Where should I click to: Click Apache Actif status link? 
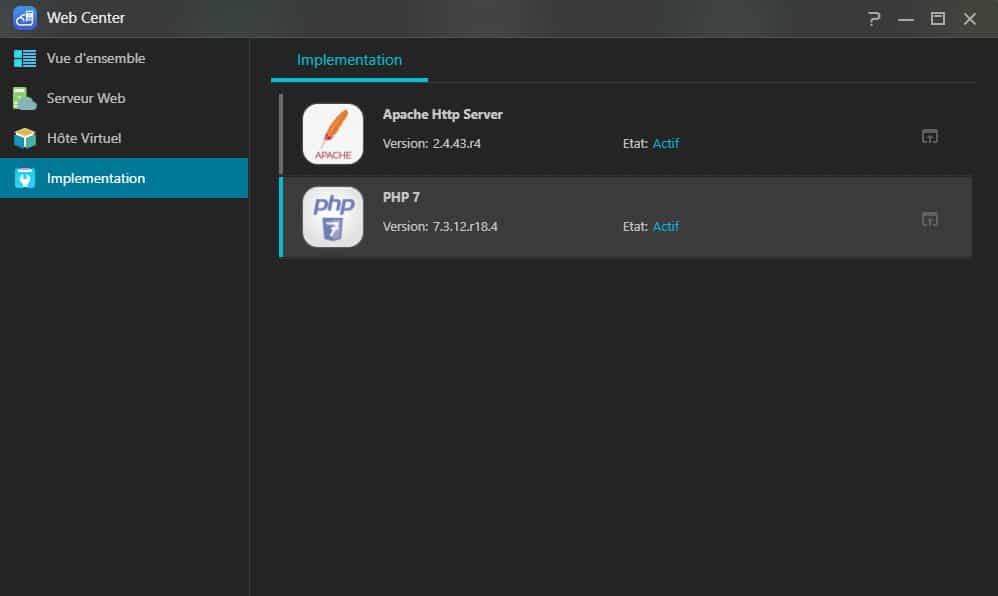pos(666,143)
